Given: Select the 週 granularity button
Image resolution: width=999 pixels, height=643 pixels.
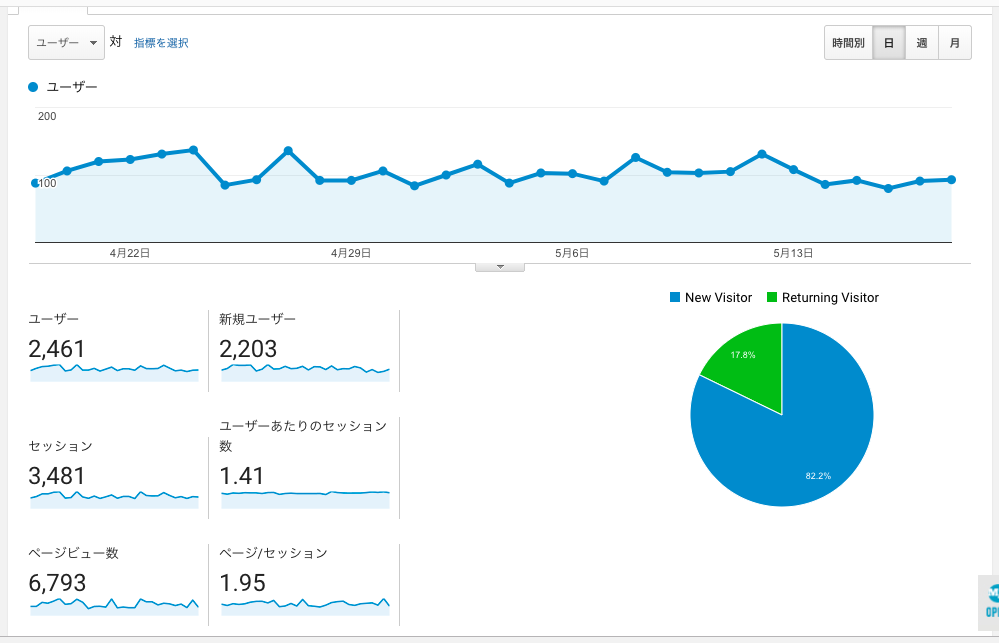Looking at the screenshot, I should tap(921, 43).
